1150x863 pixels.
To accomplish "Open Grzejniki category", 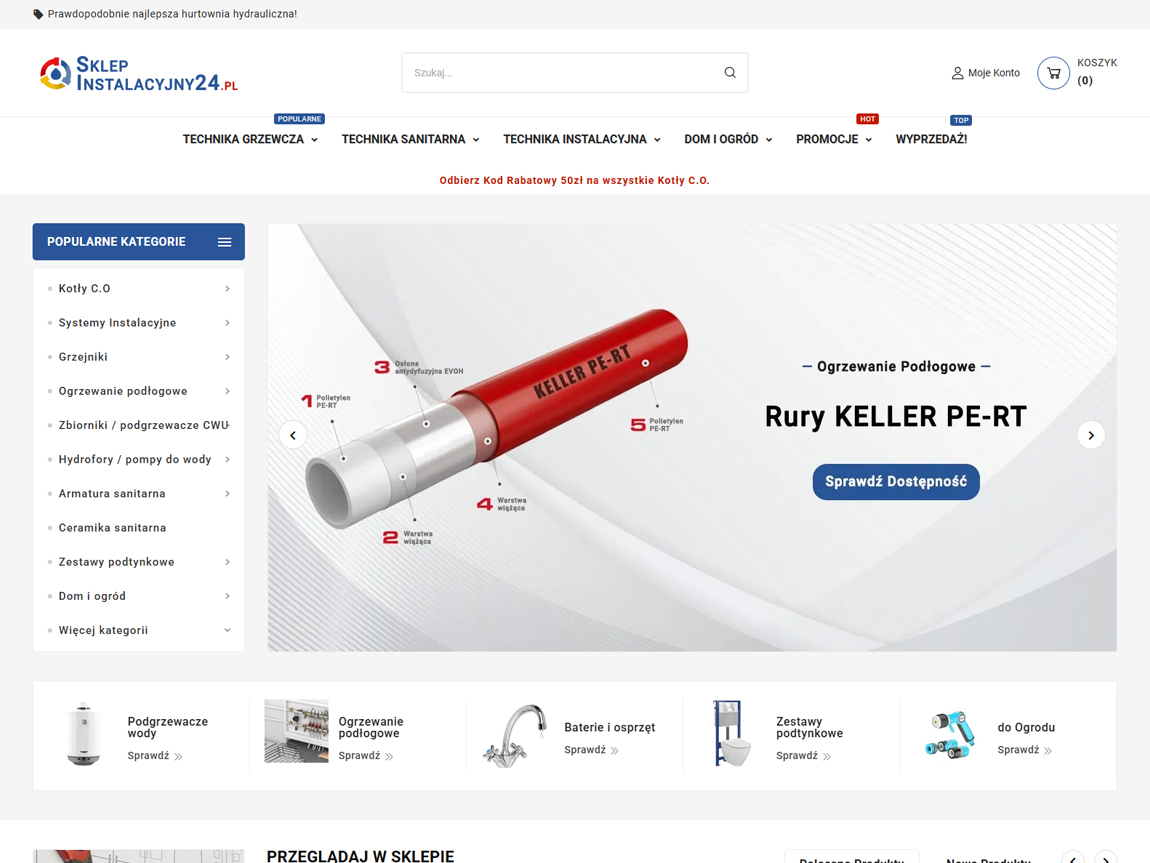I will 83,357.
